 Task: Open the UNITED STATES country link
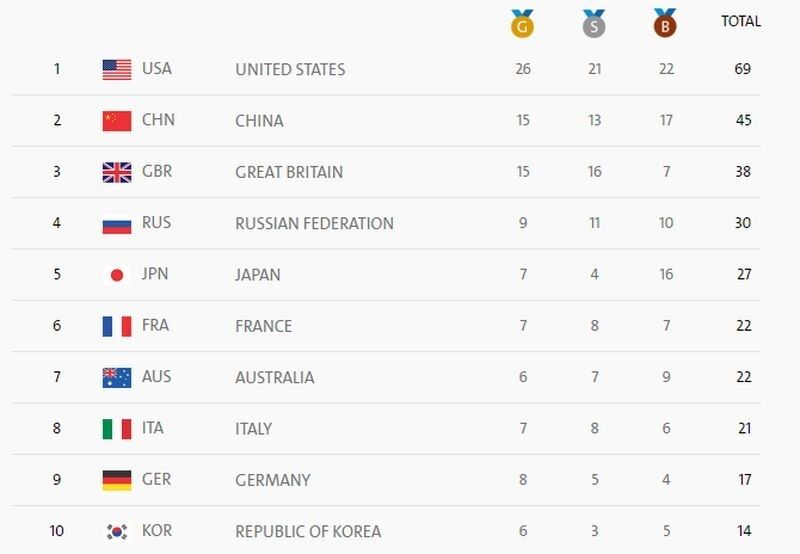pyautogui.click(x=290, y=70)
